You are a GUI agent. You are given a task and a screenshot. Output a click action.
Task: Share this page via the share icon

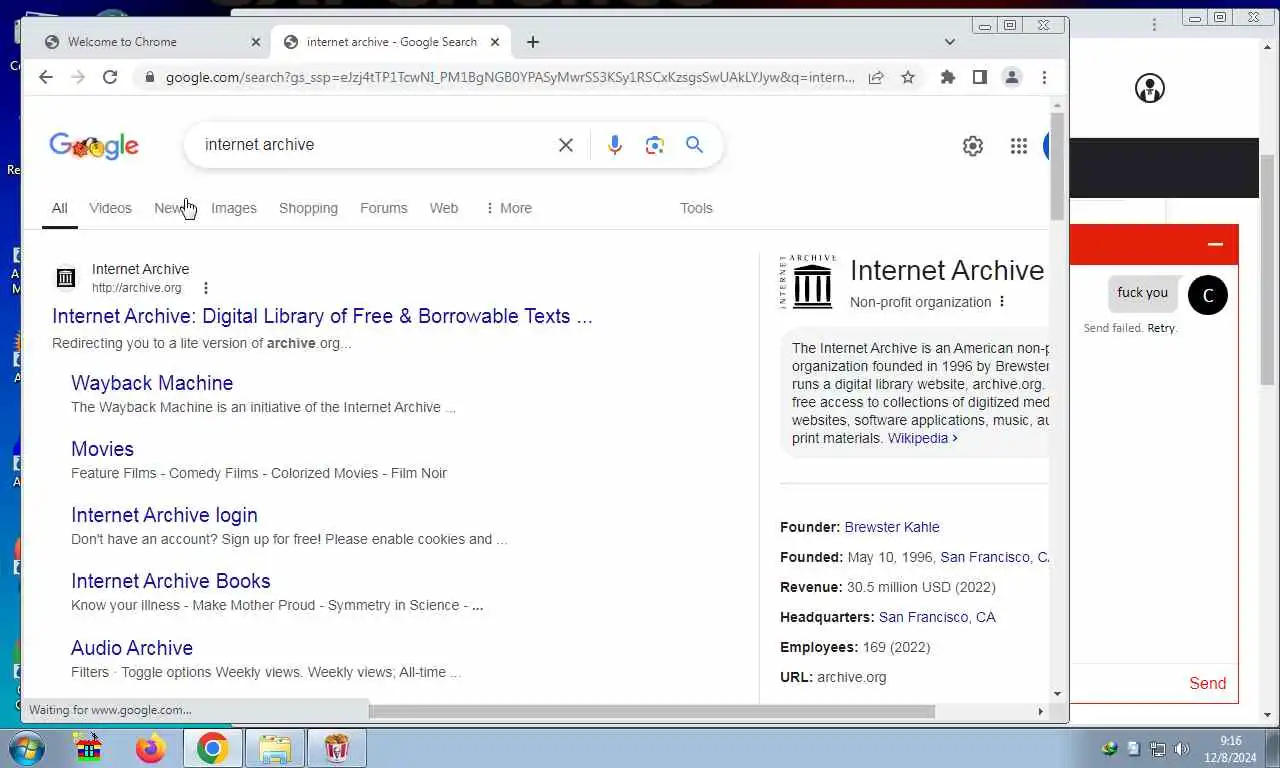tap(876, 77)
